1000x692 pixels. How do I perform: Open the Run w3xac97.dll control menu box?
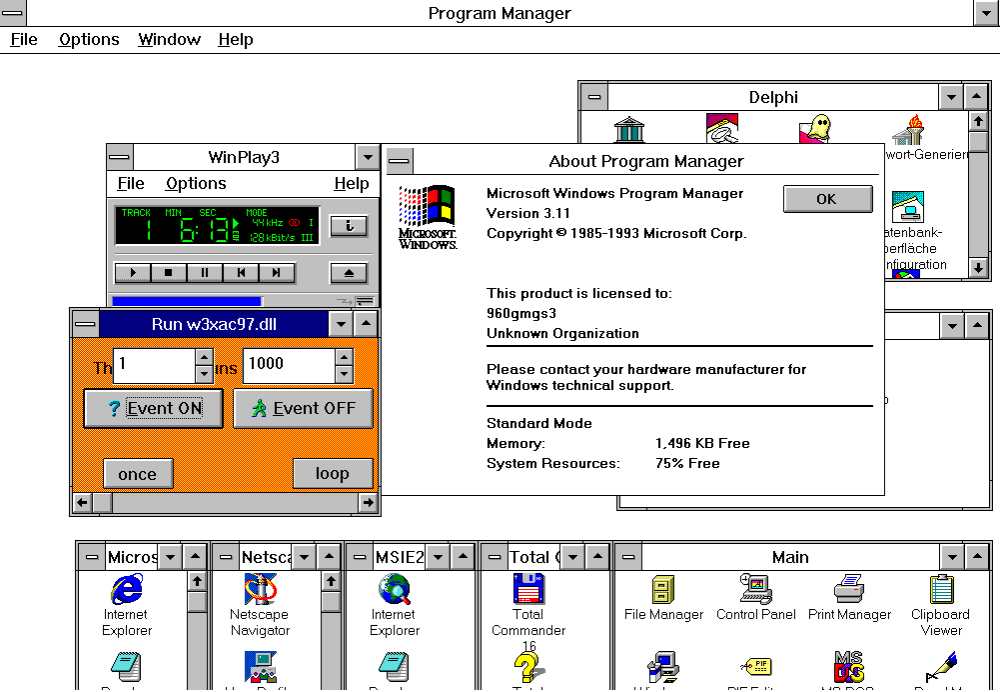pyautogui.click(x=85, y=324)
